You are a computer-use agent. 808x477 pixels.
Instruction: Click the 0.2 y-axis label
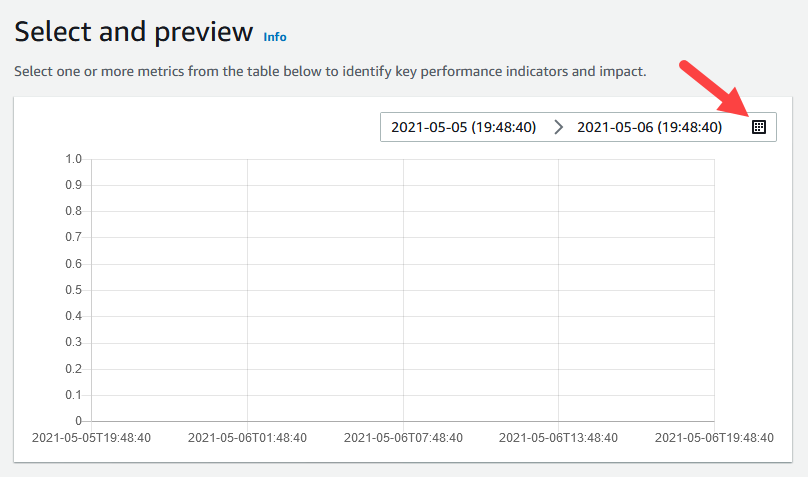(x=74, y=369)
